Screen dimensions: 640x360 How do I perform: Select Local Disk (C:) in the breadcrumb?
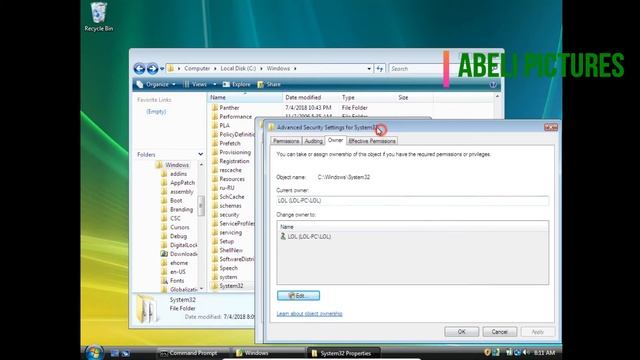238,69
